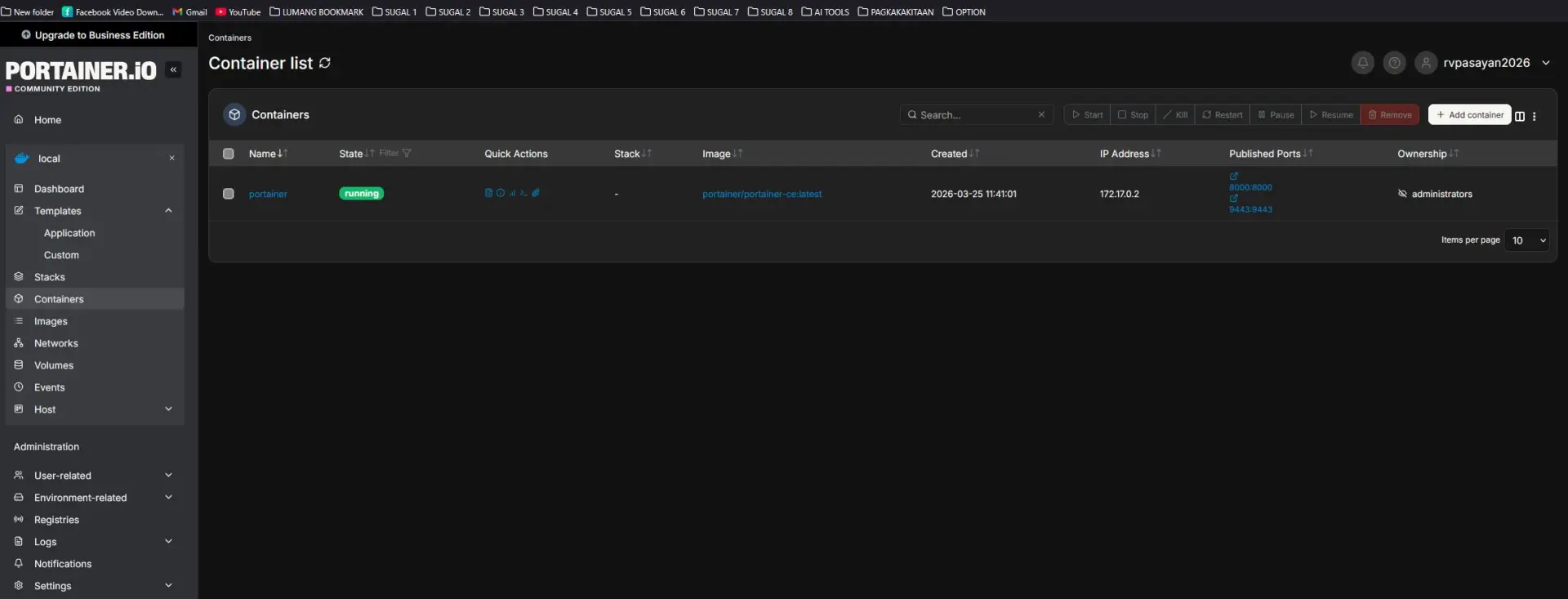Expand the Settings section

[x=168, y=586]
